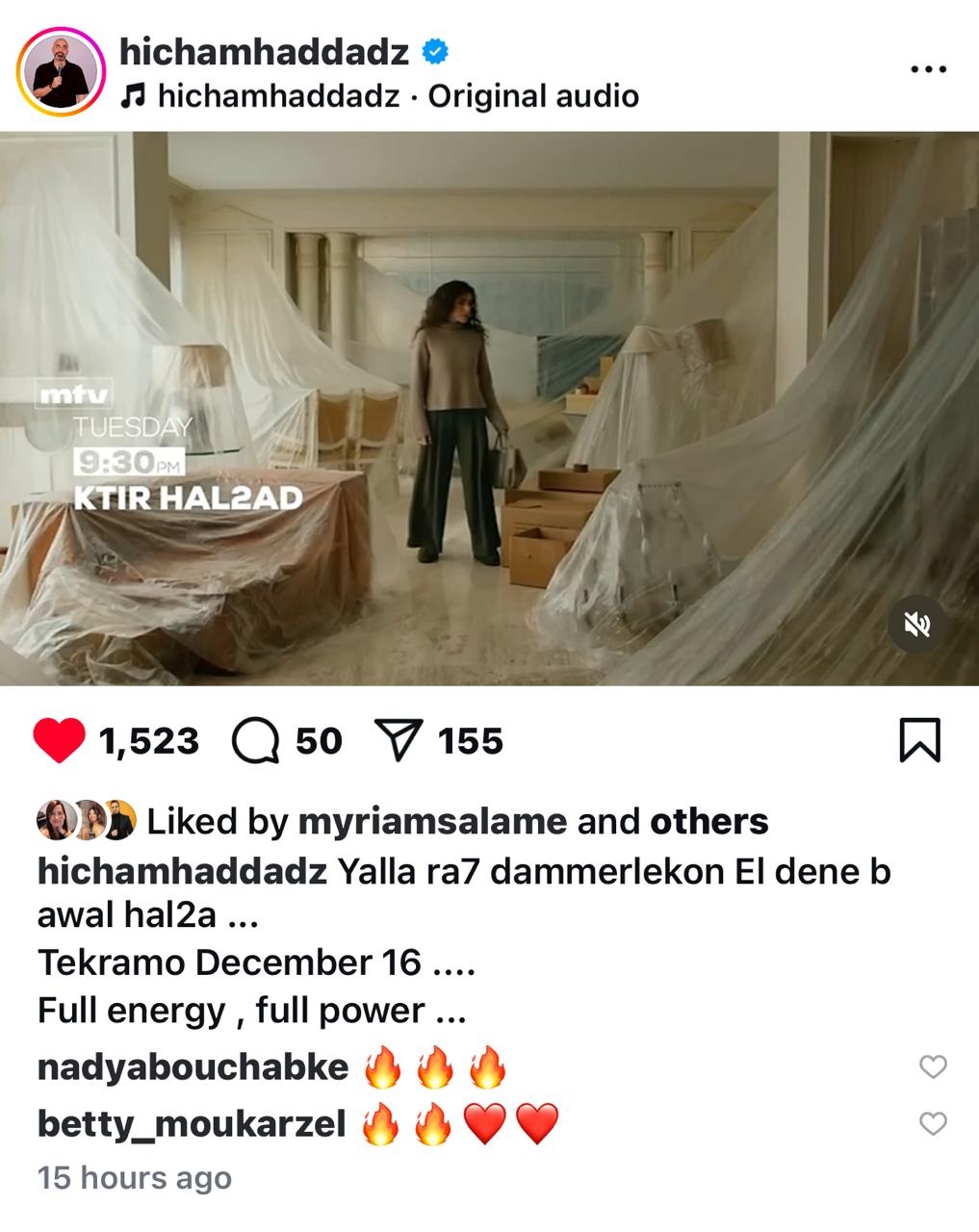The height and width of the screenshot is (1232, 979).
Task: Open myriamsalame's profile from likes
Action: click(432, 821)
